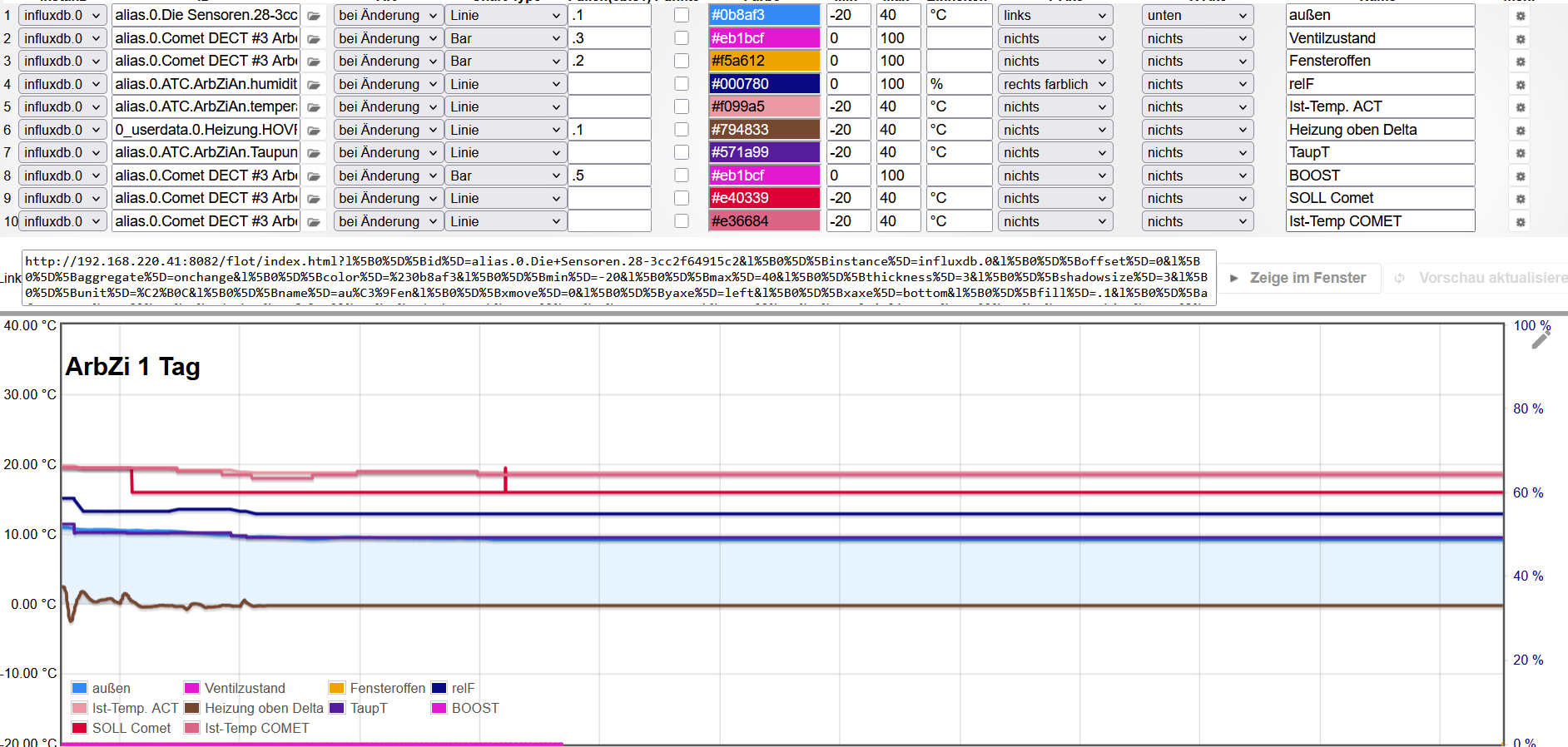Click 'TaupT' legend entry in chart
The height and width of the screenshot is (747, 1568).
pos(369,708)
